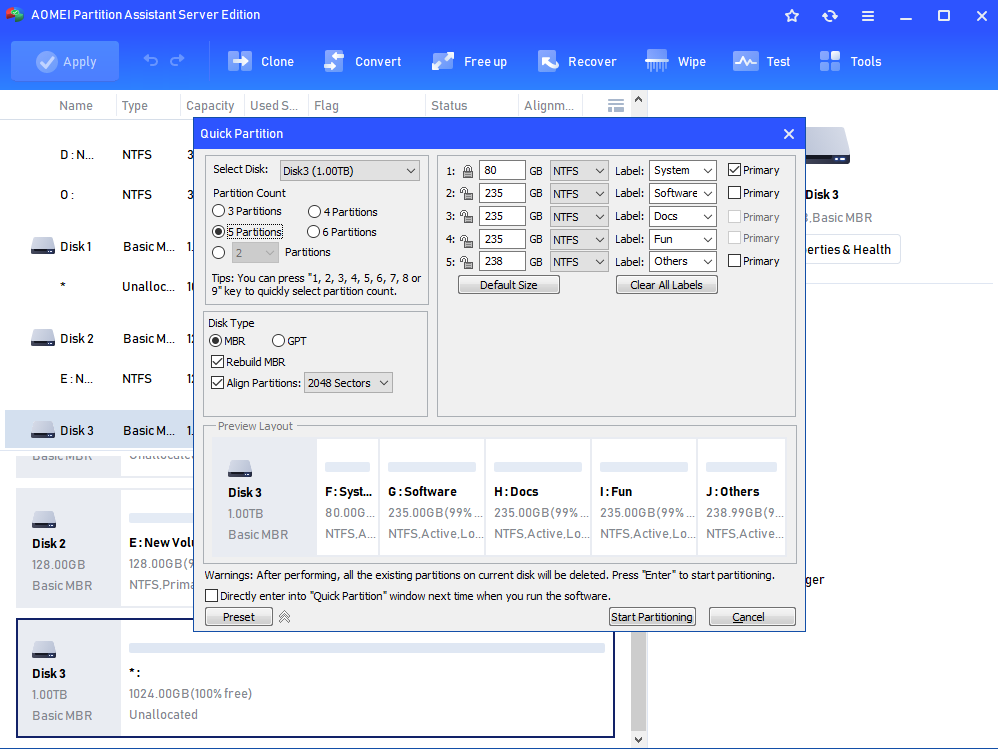Cancel the Quick Partition dialog
The height and width of the screenshot is (749, 998).
(x=752, y=617)
